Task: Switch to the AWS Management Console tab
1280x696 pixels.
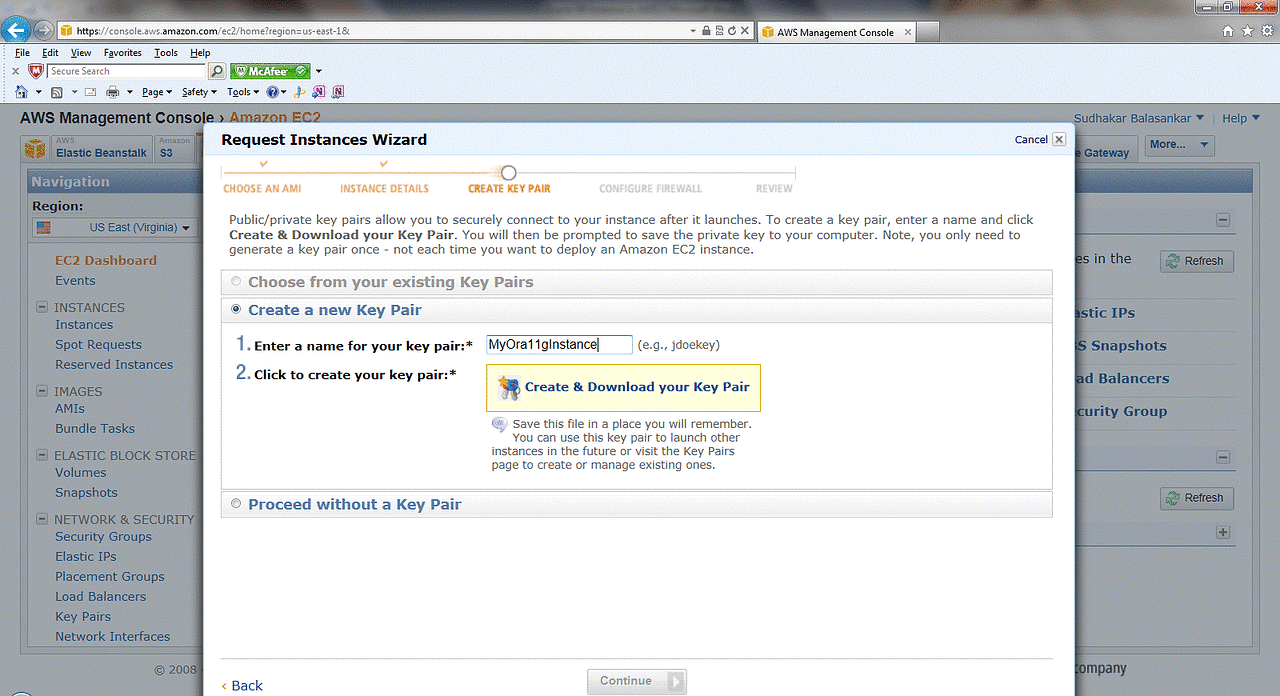Action: (x=835, y=31)
